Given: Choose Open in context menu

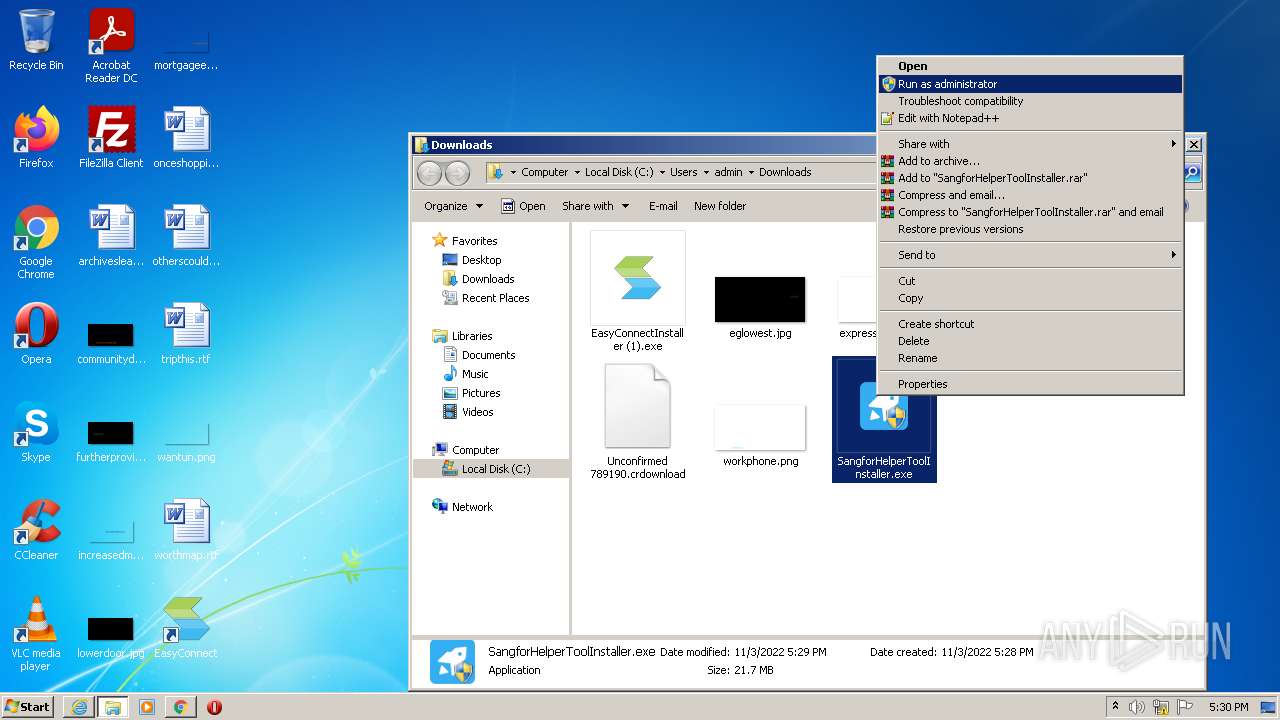Looking at the screenshot, I should pos(1030,66).
